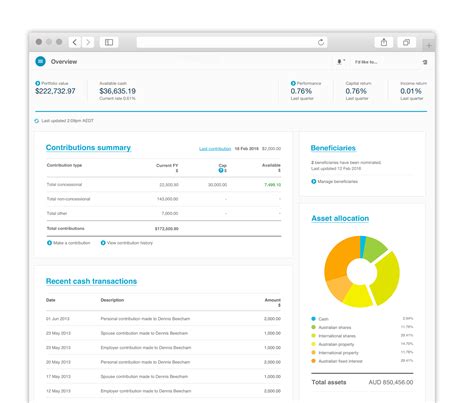Click the orange Australian fixed interest legend swatch
This screenshot has width=474, height=403.
tap(313, 361)
